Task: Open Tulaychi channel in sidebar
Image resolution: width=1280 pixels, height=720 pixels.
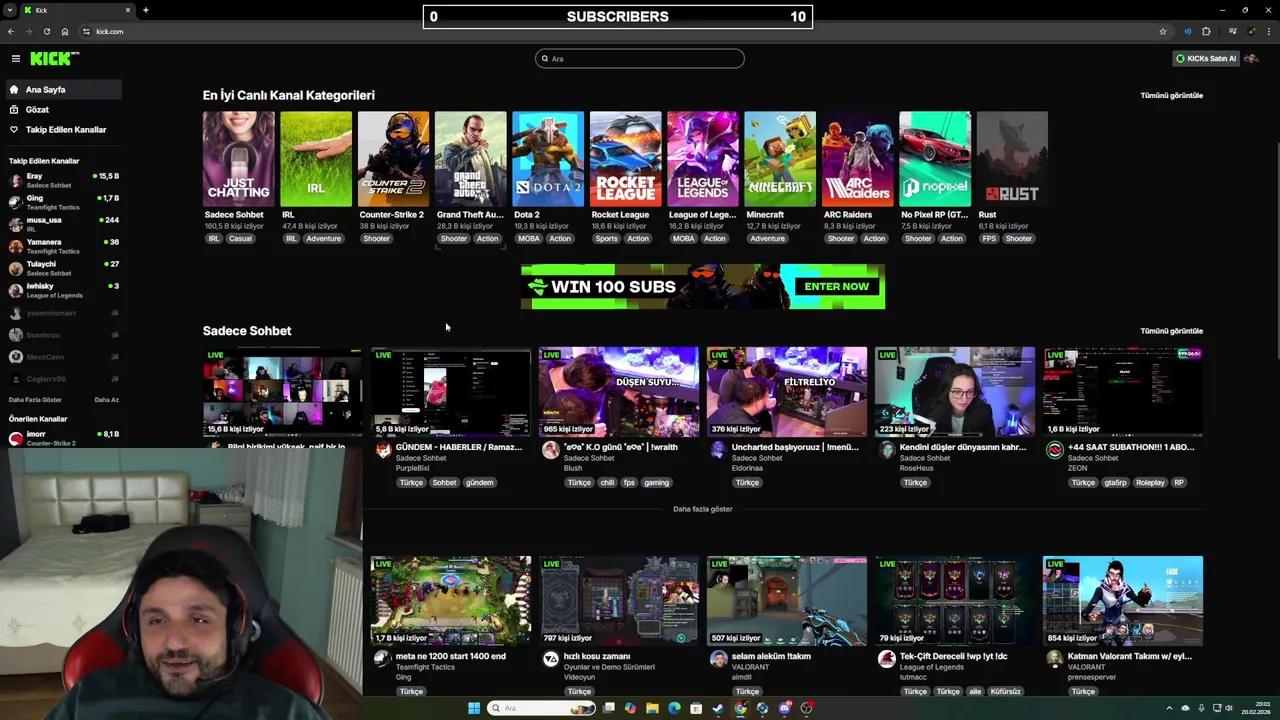Action: click(x=62, y=268)
